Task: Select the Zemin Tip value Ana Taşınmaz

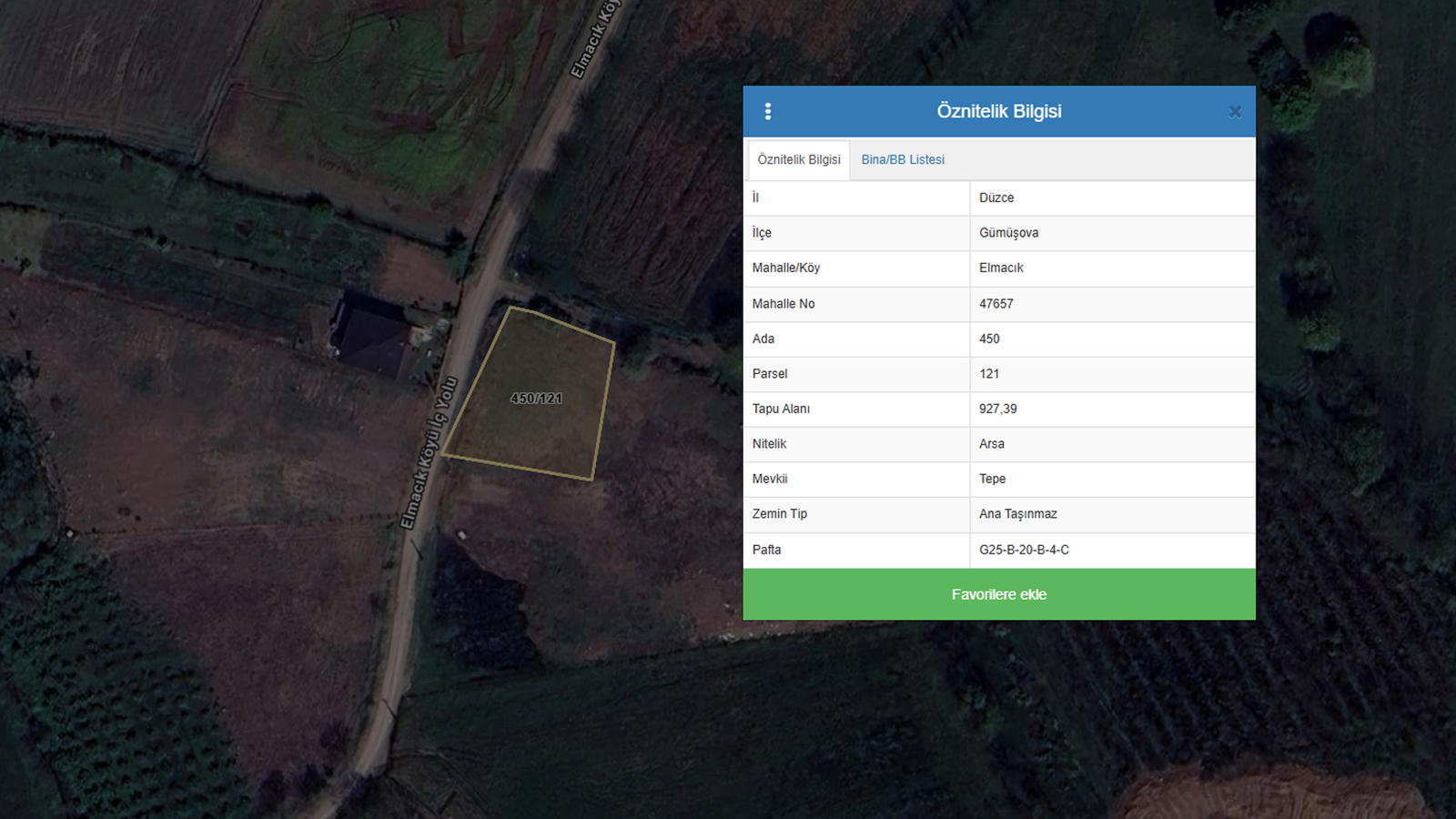Action: (x=1017, y=514)
